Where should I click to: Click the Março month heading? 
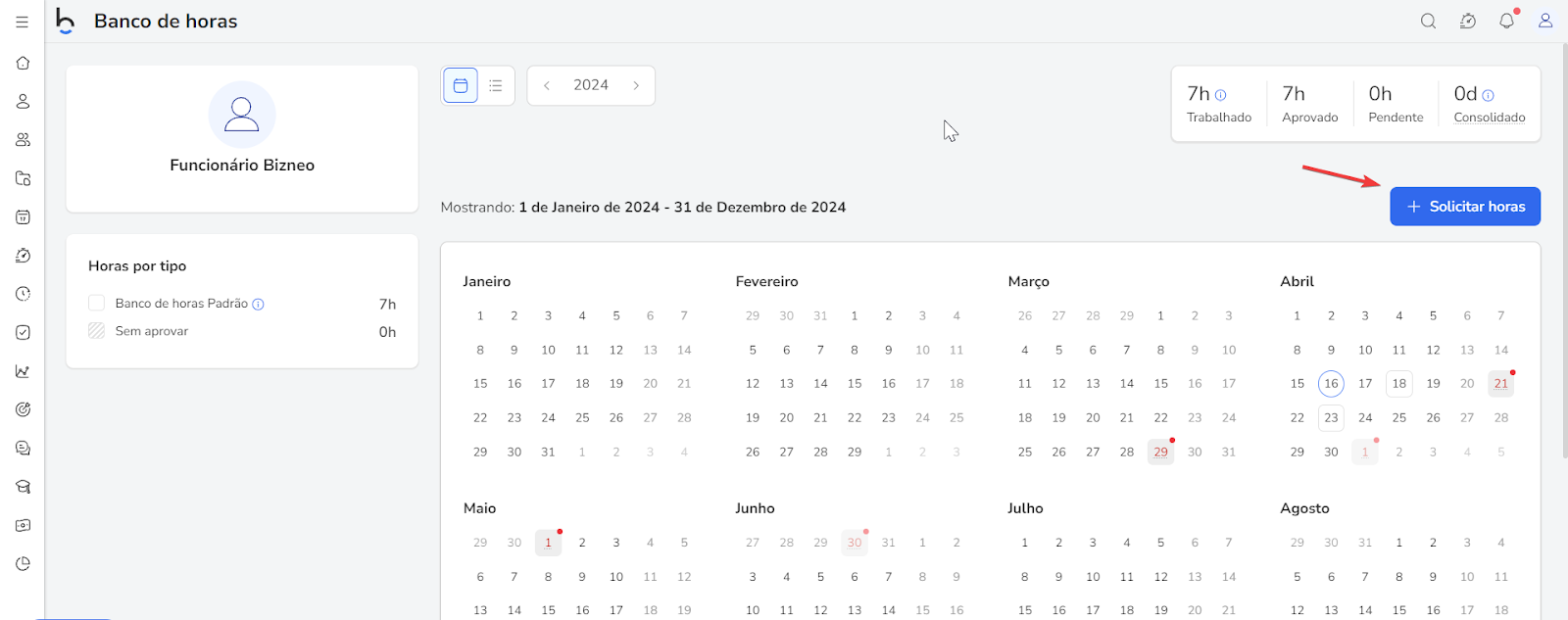pos(1028,281)
